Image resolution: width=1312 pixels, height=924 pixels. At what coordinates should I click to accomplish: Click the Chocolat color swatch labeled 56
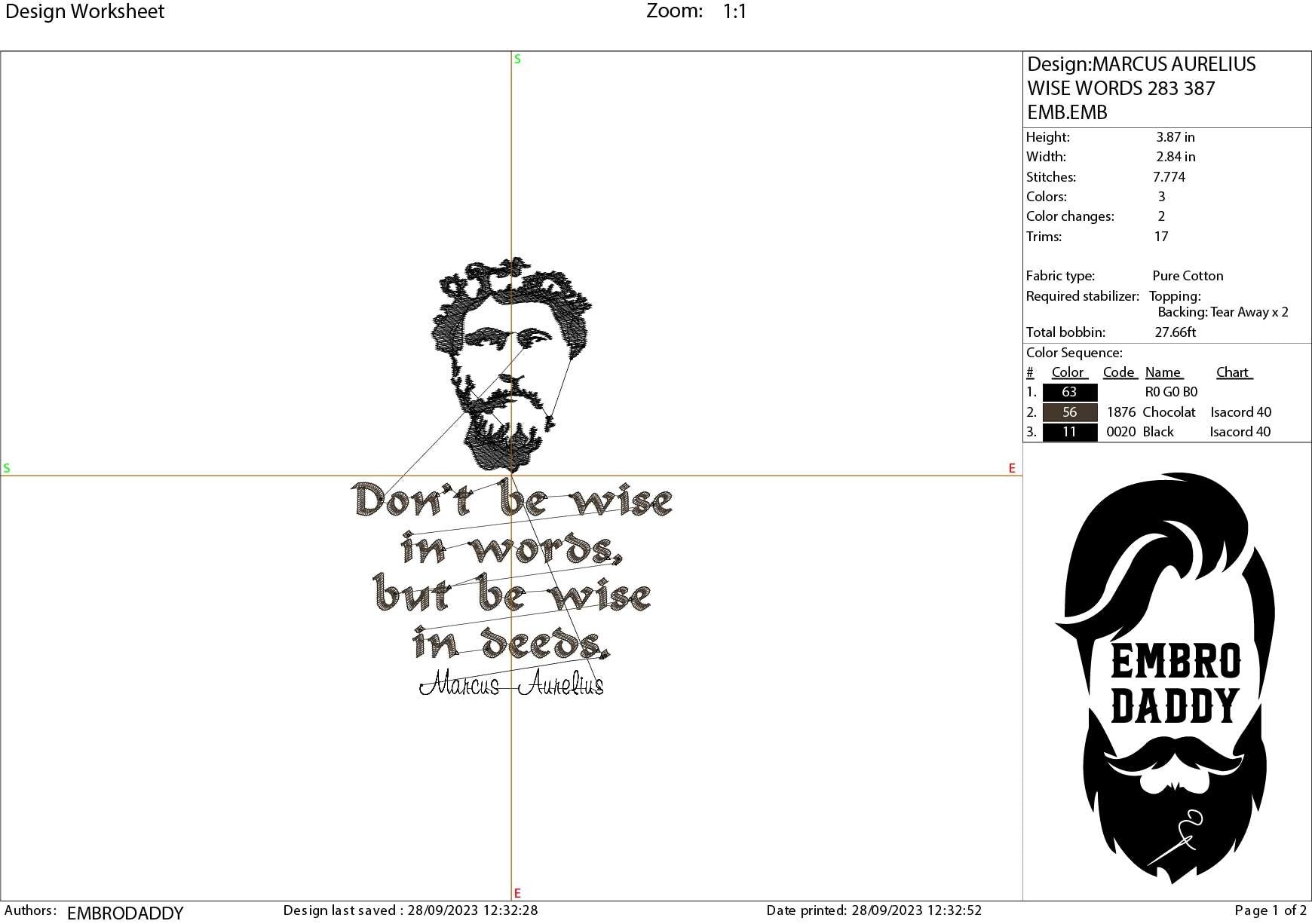pyautogui.click(x=1068, y=412)
